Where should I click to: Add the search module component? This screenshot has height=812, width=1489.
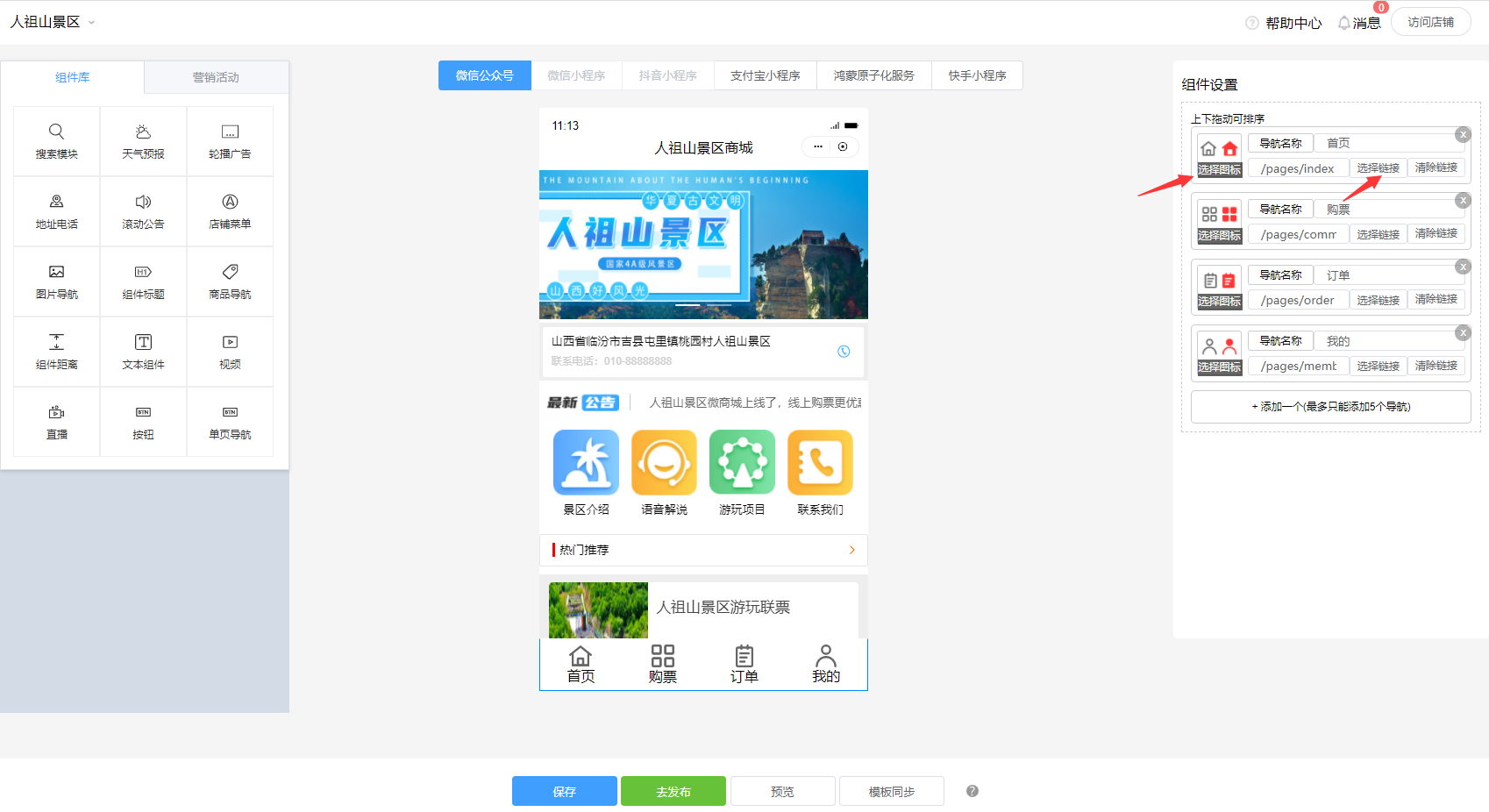[x=56, y=141]
